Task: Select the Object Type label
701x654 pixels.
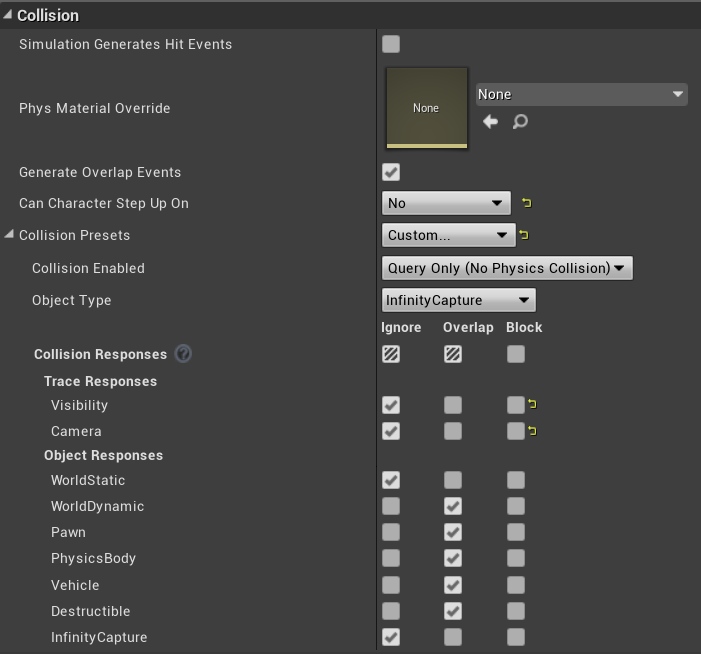Action: 72,300
